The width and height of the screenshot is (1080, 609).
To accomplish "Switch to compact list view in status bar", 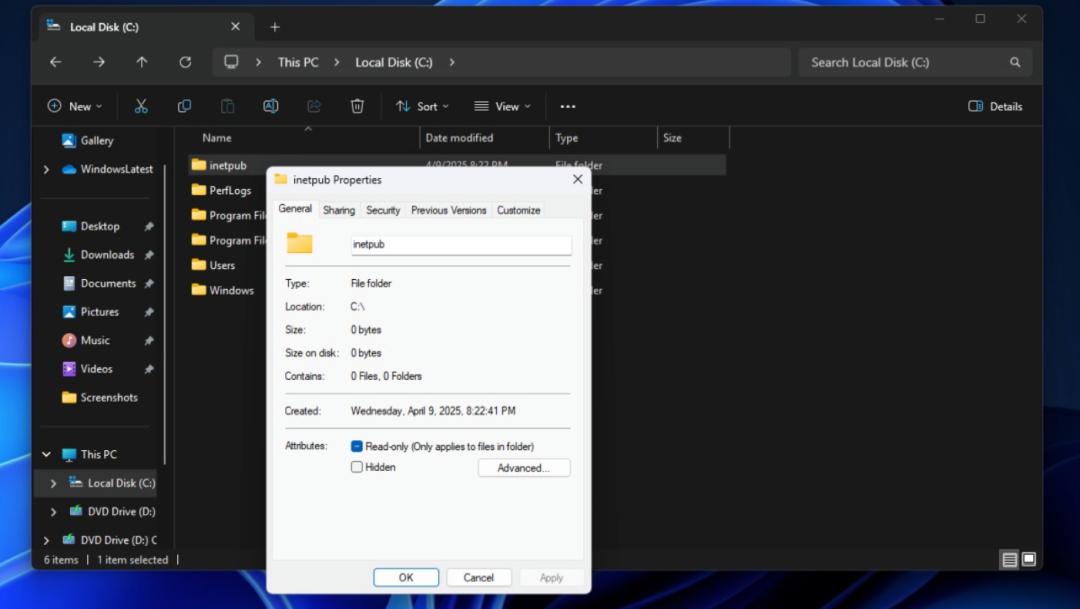I will [x=1009, y=560].
